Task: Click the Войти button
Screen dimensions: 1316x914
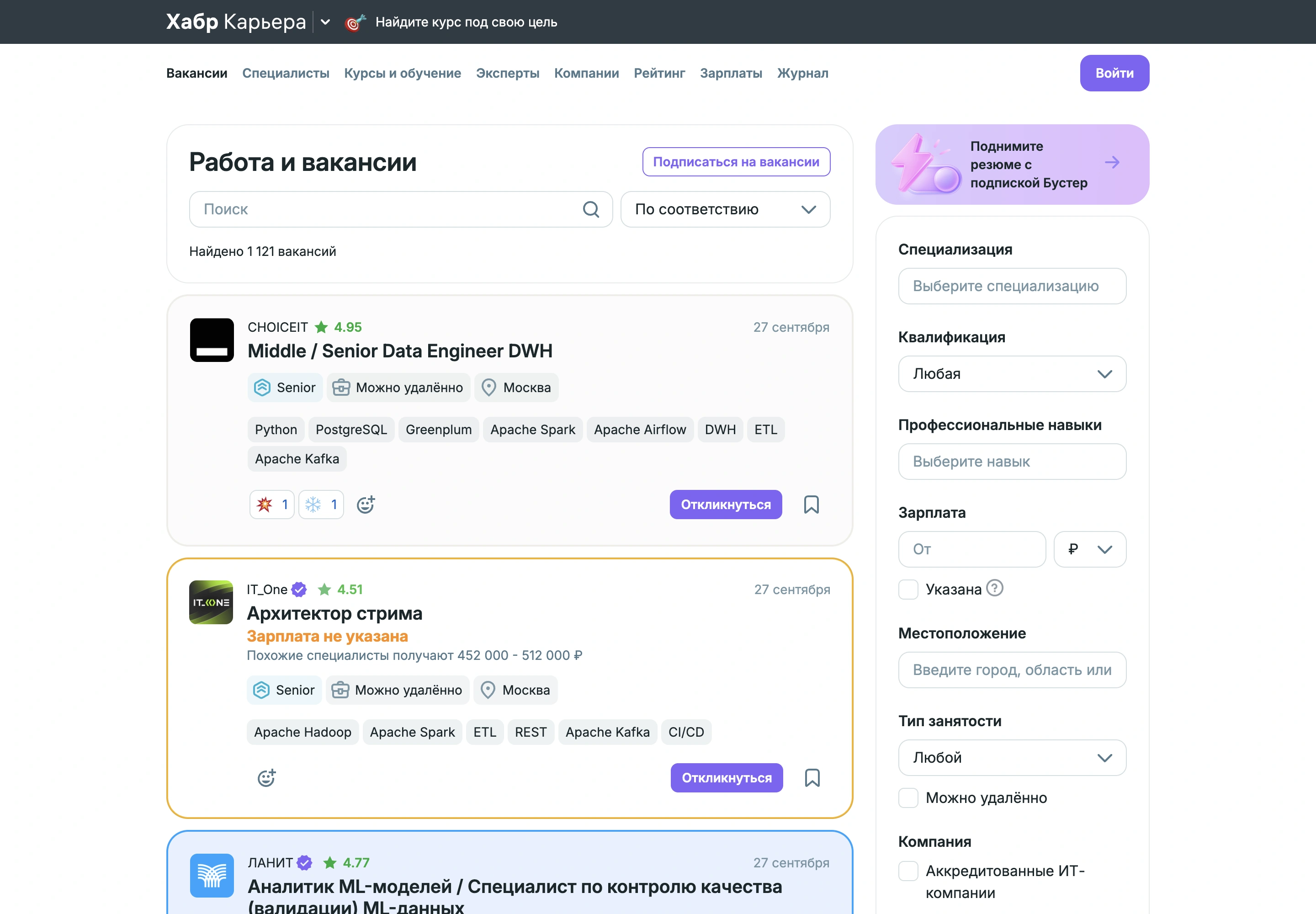Action: click(x=1114, y=73)
